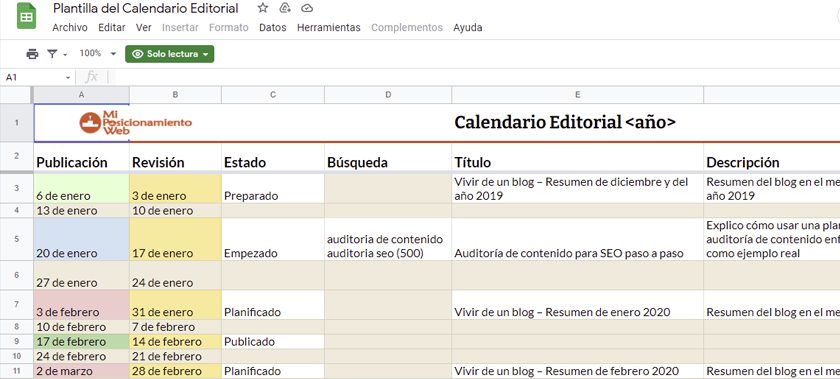Select column D header

point(388,95)
